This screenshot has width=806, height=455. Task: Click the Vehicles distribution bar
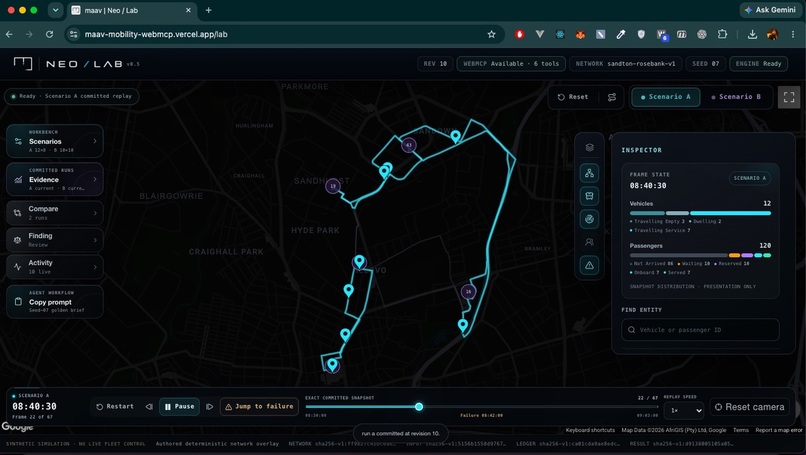(x=700, y=213)
